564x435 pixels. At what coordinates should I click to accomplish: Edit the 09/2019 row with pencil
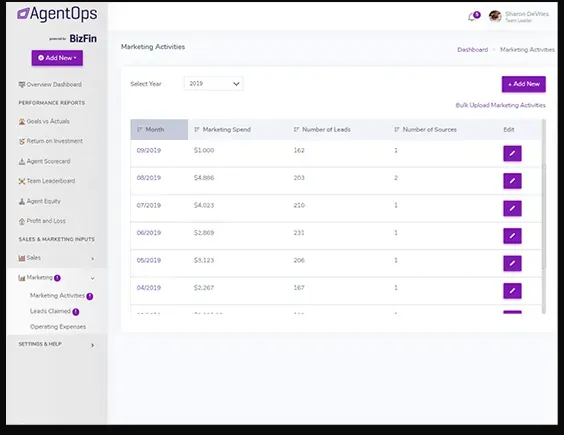tap(512, 153)
